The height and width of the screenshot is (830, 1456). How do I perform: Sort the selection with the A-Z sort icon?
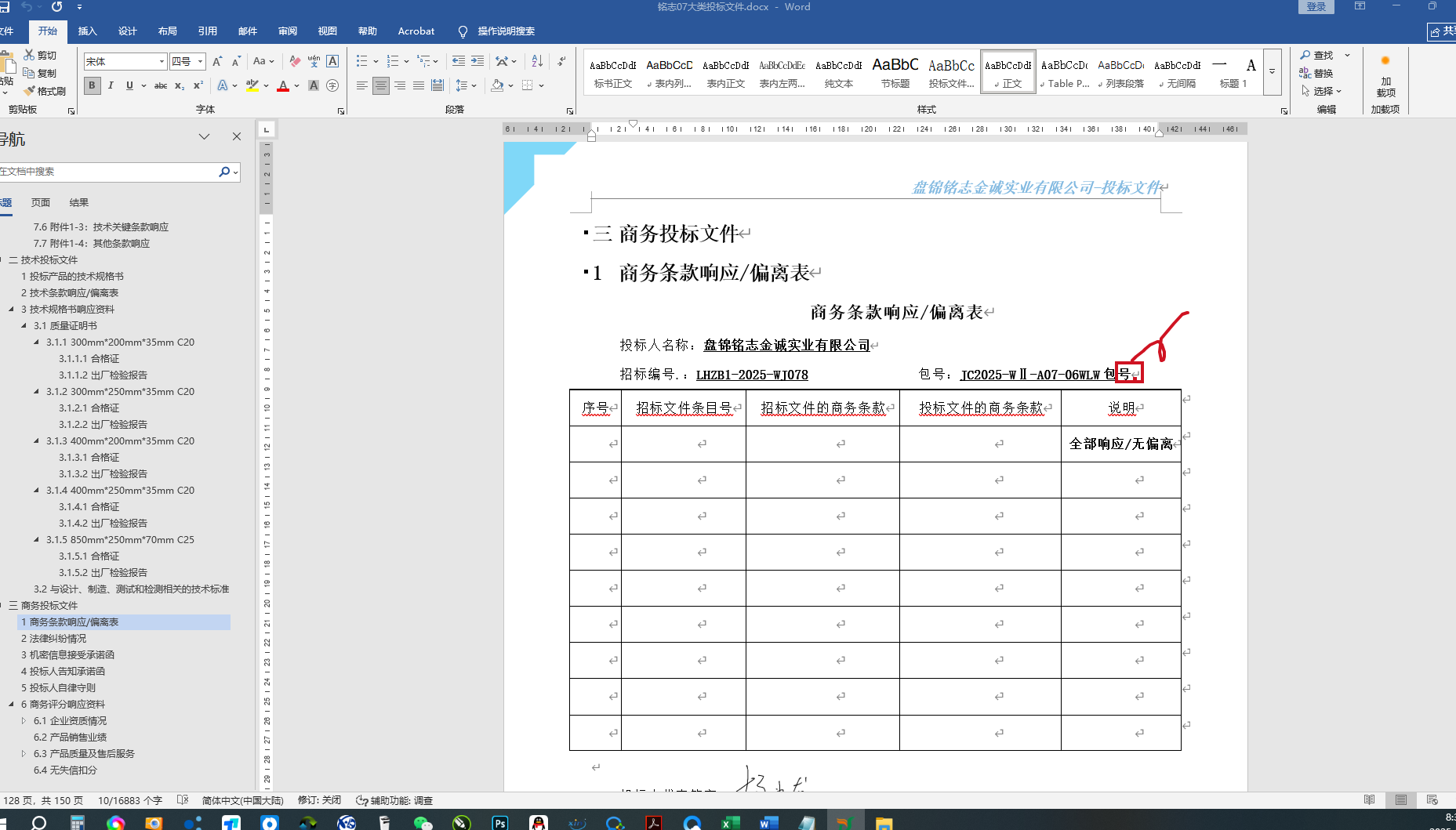point(537,61)
